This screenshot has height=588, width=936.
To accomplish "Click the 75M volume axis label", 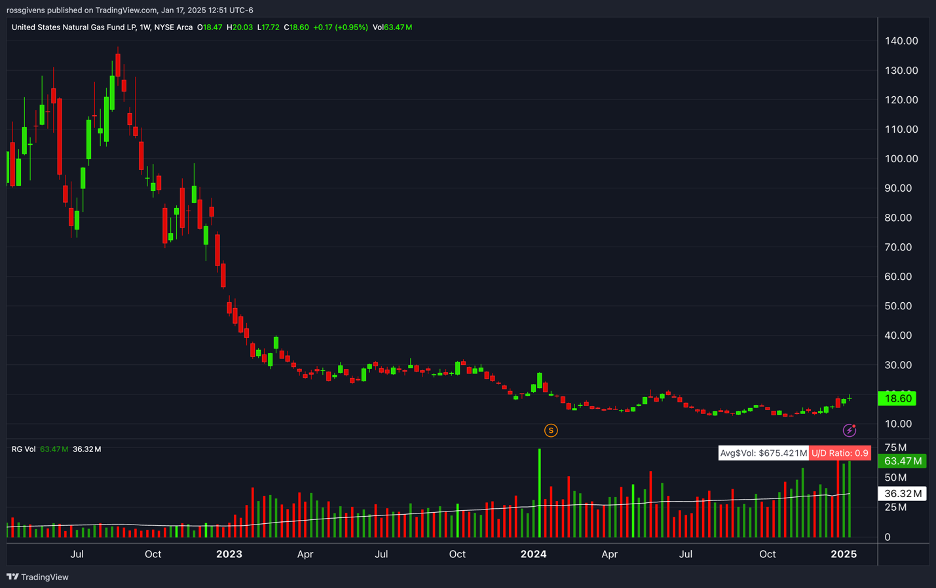I will 895,448.
